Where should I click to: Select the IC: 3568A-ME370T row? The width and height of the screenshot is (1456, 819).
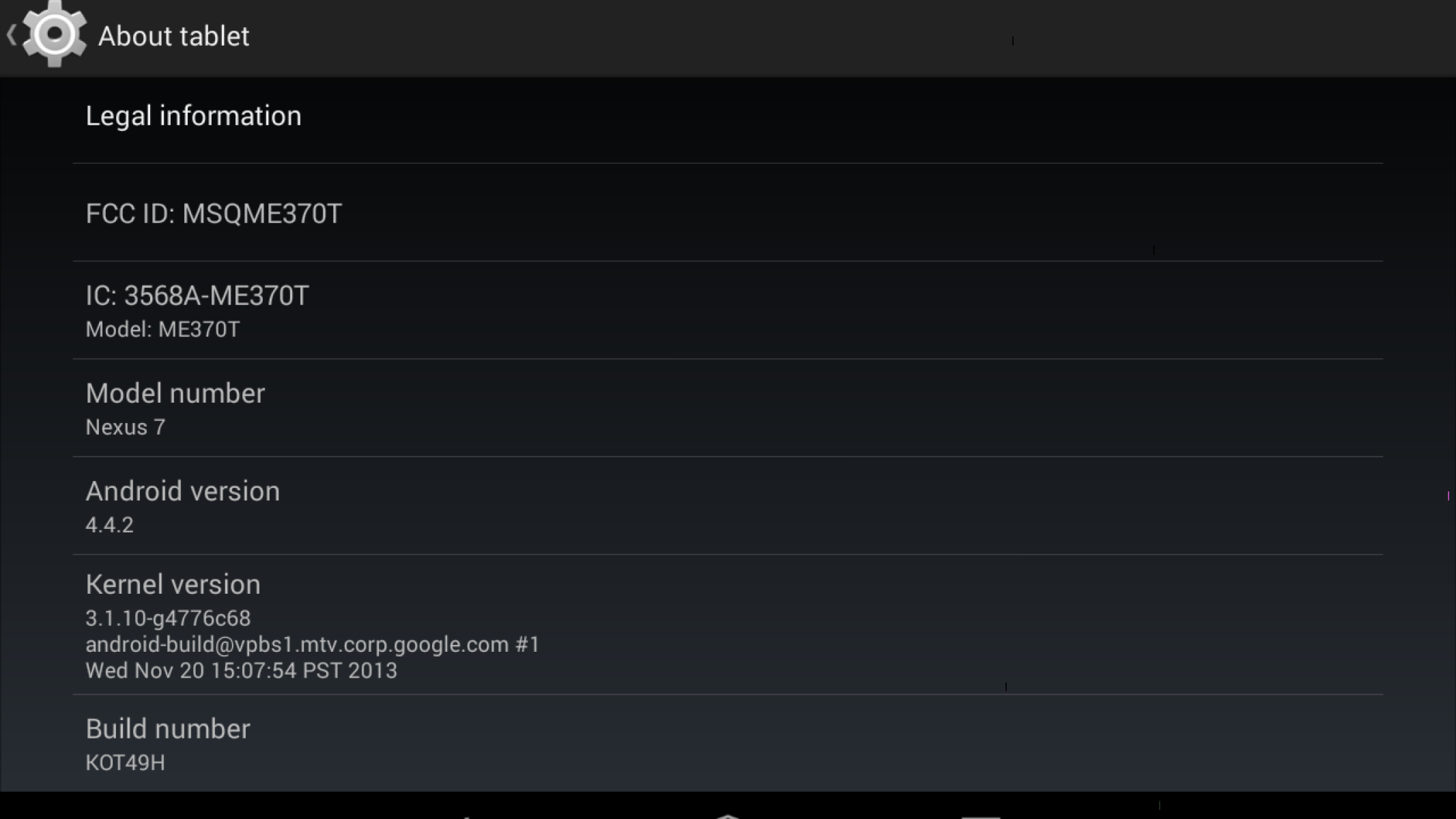coord(728,311)
